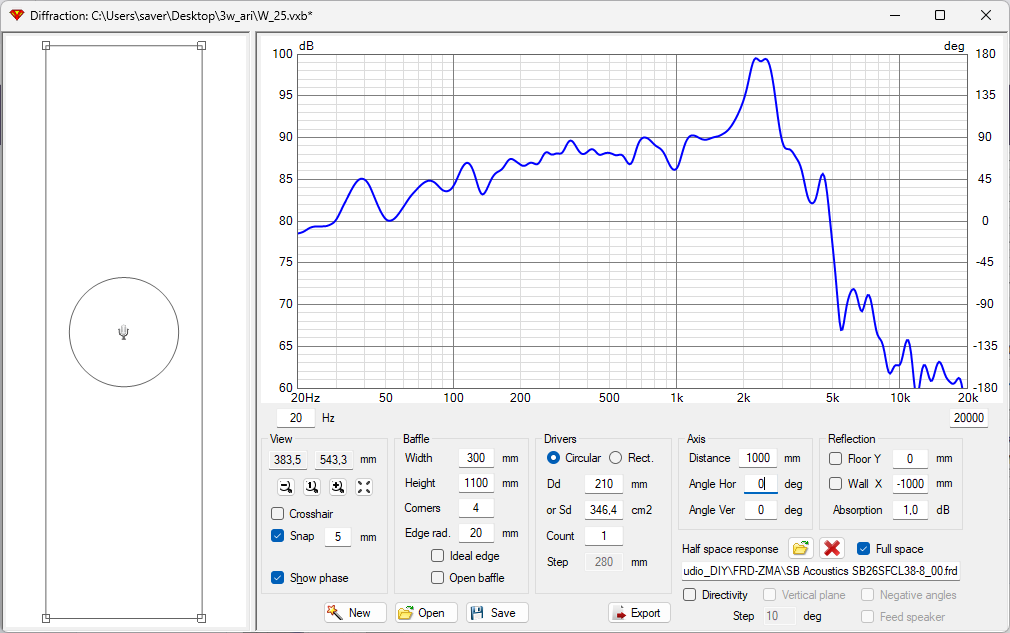Click the Corners input field
Image resolution: width=1010 pixels, height=633 pixels.
(x=476, y=508)
